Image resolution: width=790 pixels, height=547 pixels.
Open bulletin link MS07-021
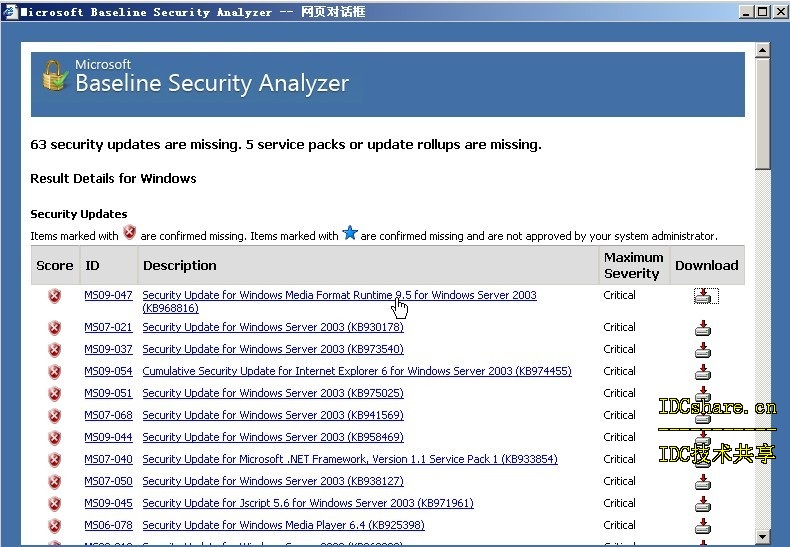[108, 327]
